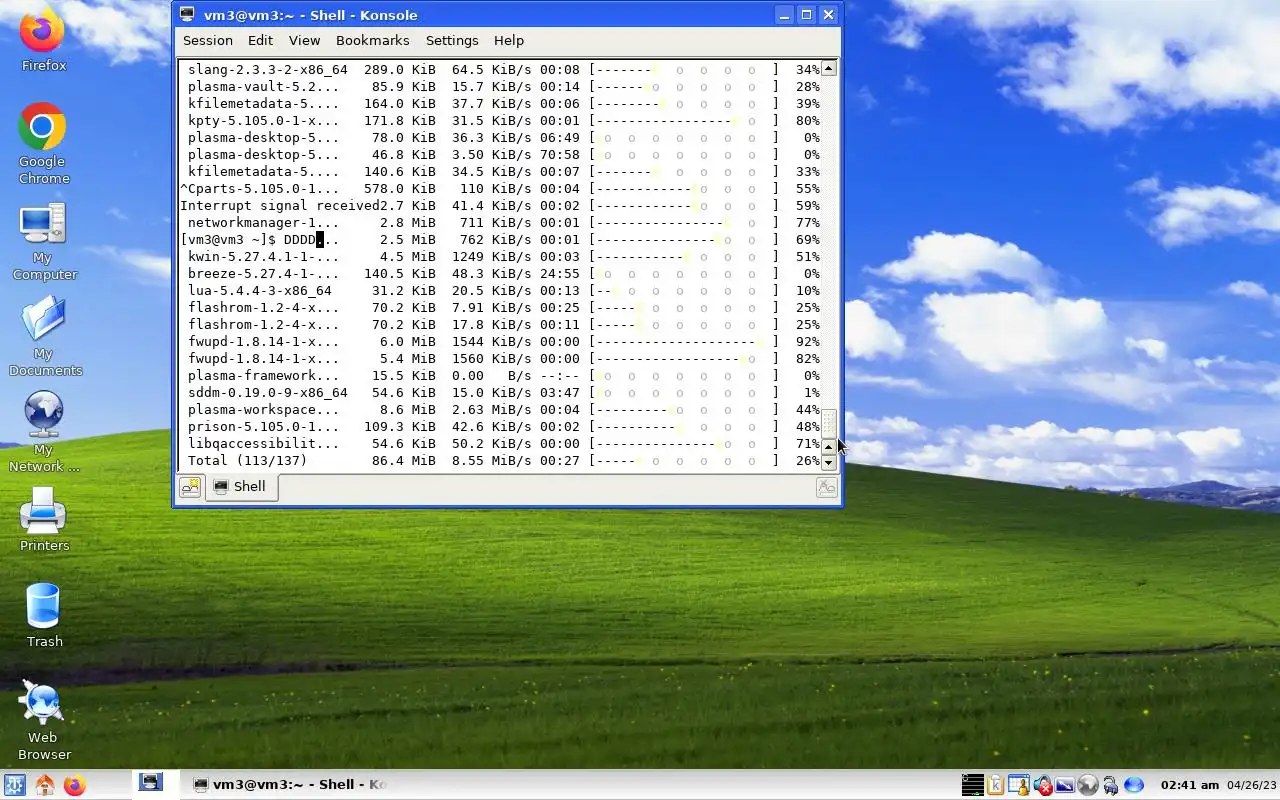Screen dimensions: 1280x800
Task: Open the Edit menu
Action: pos(260,40)
